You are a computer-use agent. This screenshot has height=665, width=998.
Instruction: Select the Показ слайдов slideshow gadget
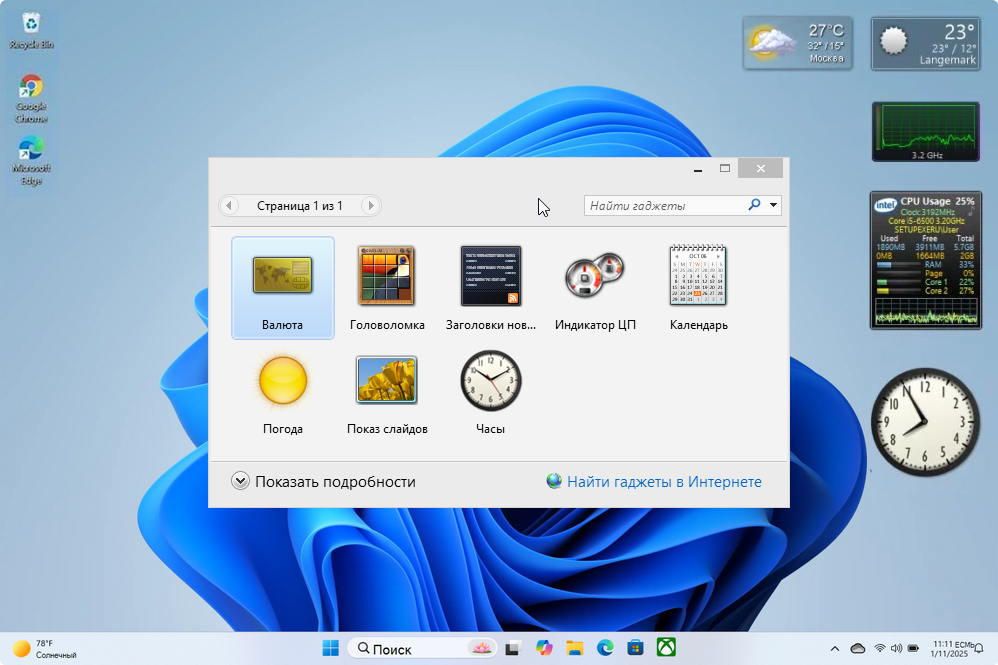tap(387, 390)
